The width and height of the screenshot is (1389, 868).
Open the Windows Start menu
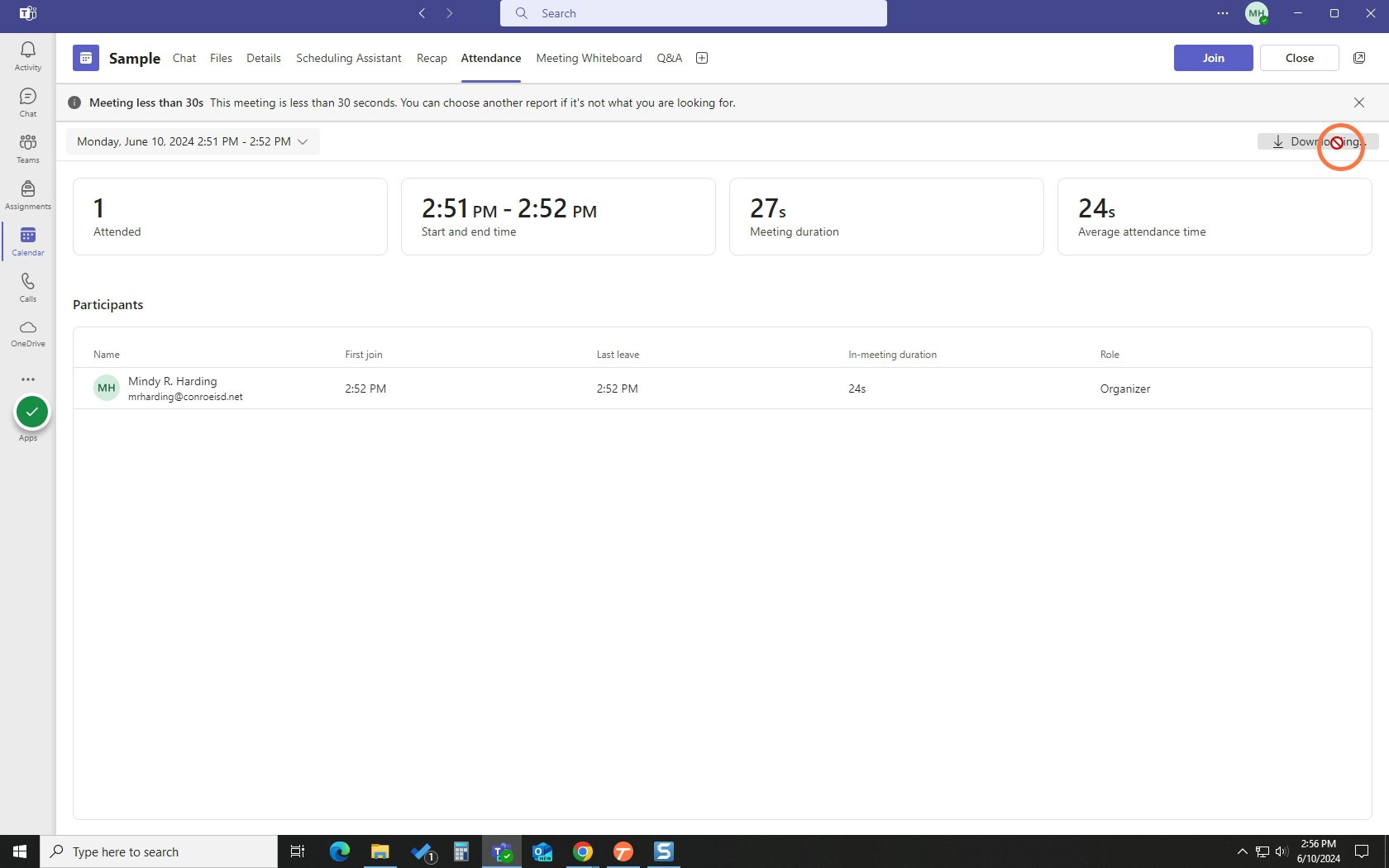(x=20, y=851)
